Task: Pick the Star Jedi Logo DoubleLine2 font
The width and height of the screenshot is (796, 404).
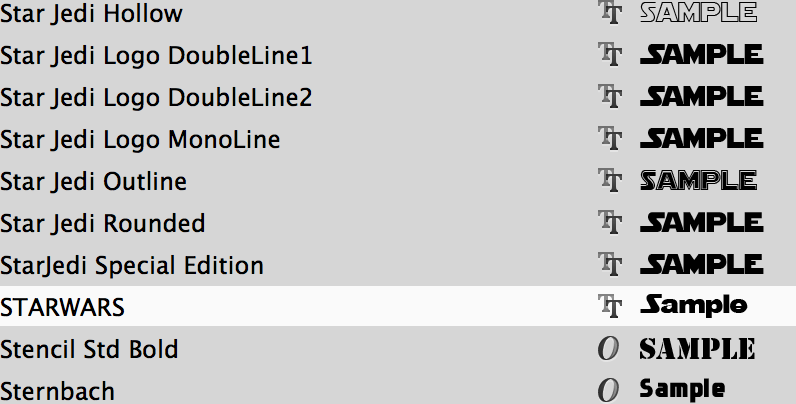Action: [398, 96]
